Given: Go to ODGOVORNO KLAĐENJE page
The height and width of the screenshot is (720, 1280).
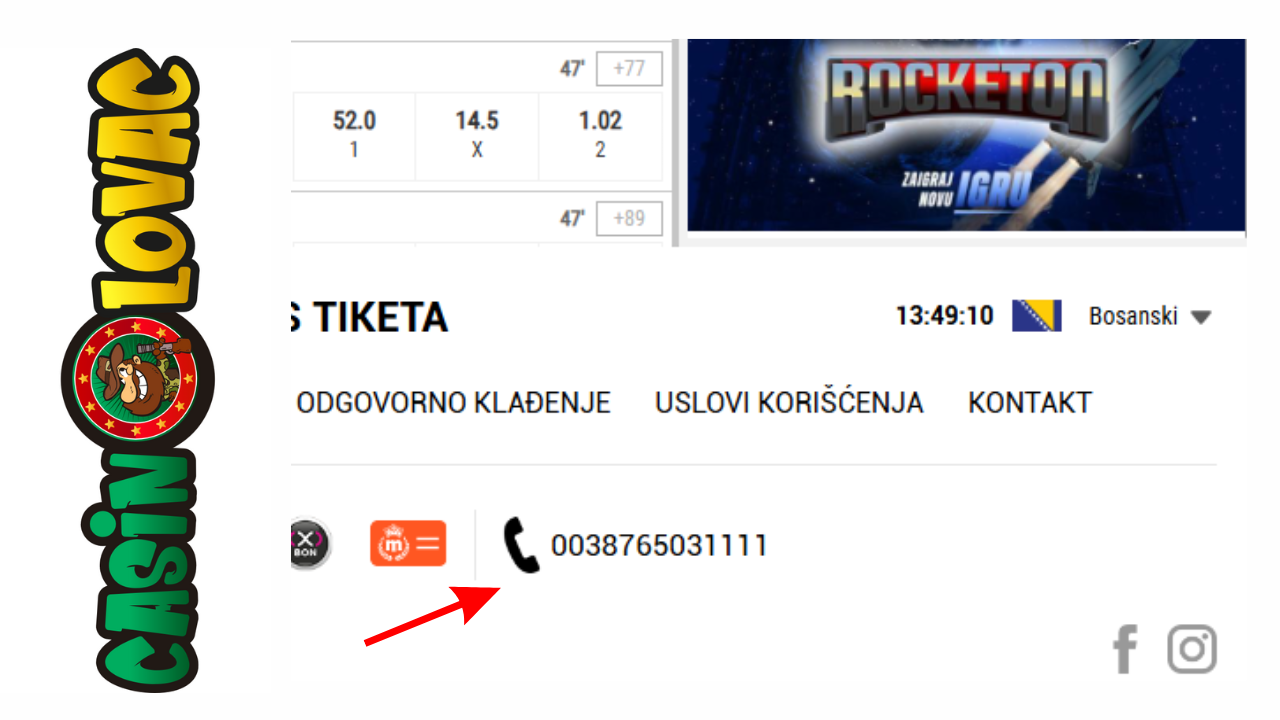Looking at the screenshot, I should pos(454,403).
